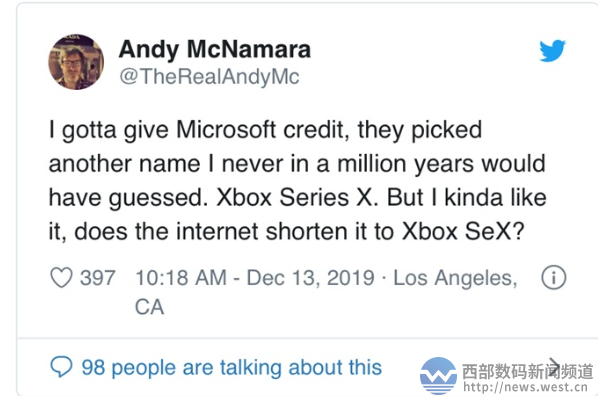Click "Xbox Series X" in the tweet text
Image resolution: width=598 pixels, height=396 pixels.
(x=294, y=198)
